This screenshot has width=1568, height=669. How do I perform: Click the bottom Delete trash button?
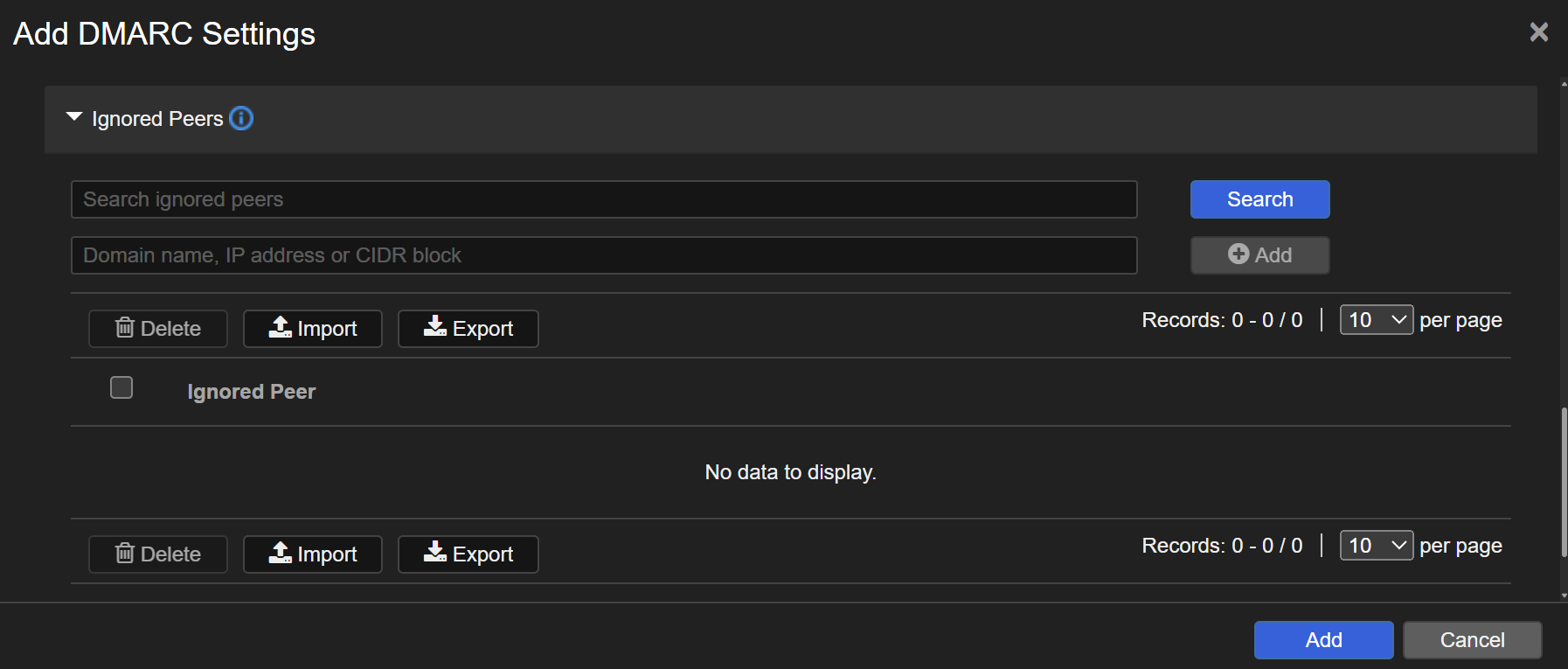158,554
